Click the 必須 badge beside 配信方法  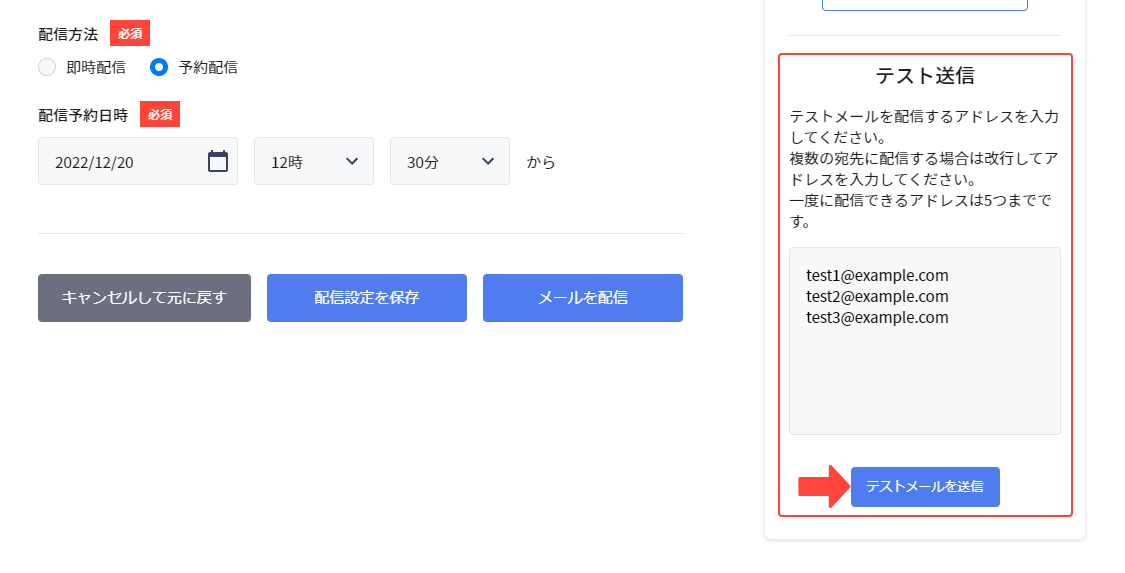tap(130, 33)
